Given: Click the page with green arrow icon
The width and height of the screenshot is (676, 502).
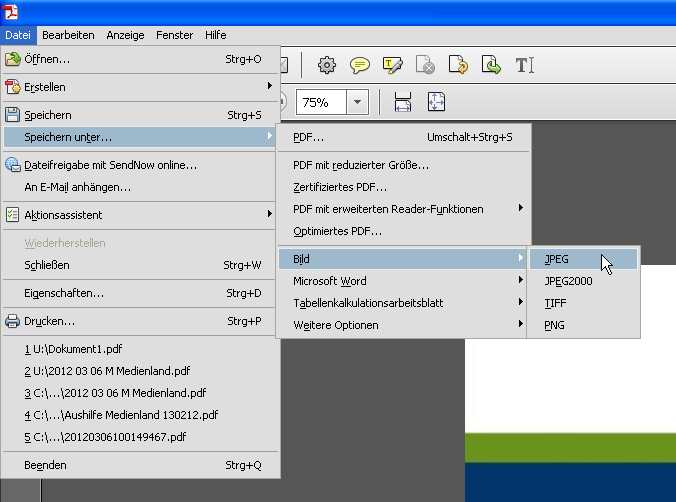Looking at the screenshot, I should 491,65.
